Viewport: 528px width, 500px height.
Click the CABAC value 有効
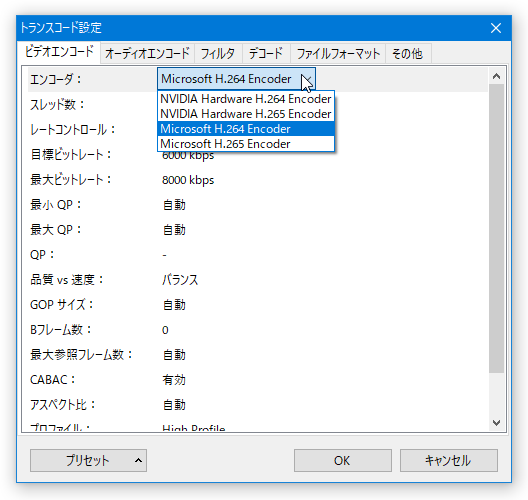pyautogui.click(x=174, y=380)
